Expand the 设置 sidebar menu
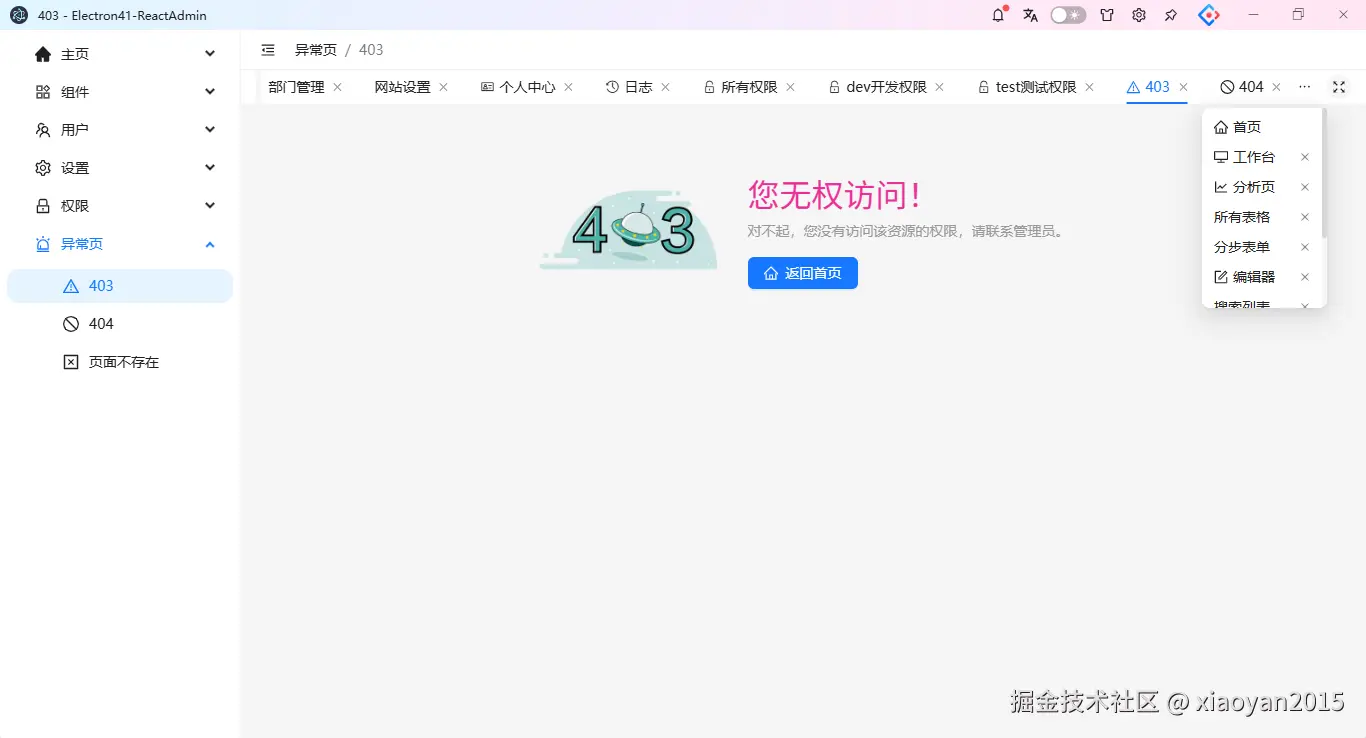The height and width of the screenshot is (738, 1366). pos(126,168)
